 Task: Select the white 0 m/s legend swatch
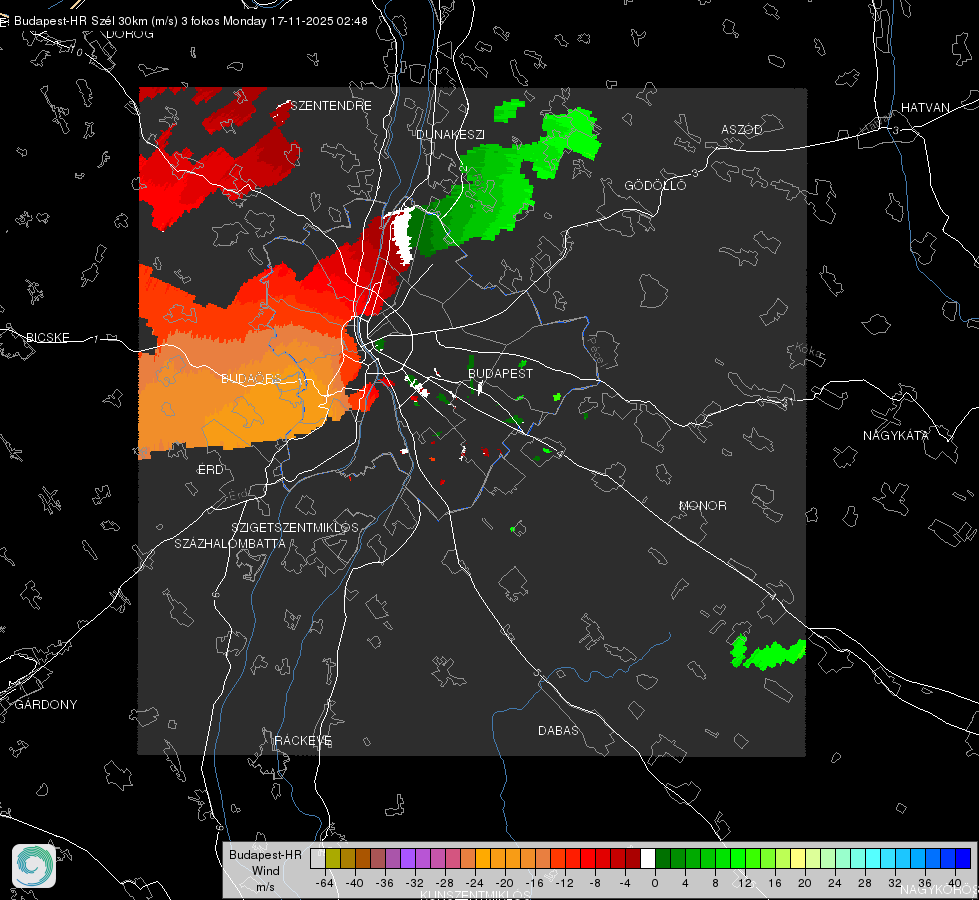point(648,859)
